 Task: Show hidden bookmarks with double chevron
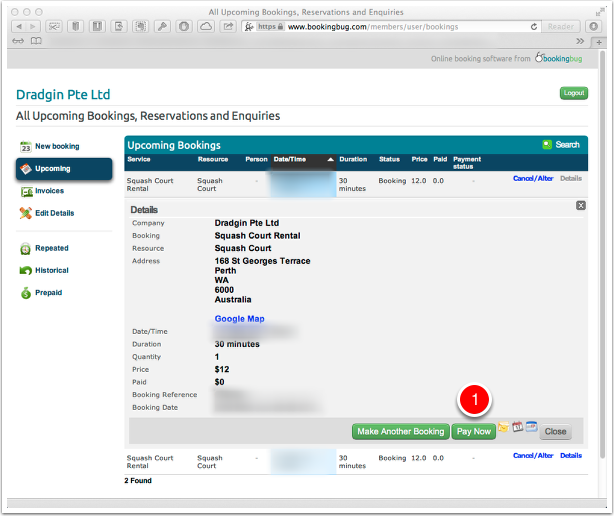(x=580, y=41)
